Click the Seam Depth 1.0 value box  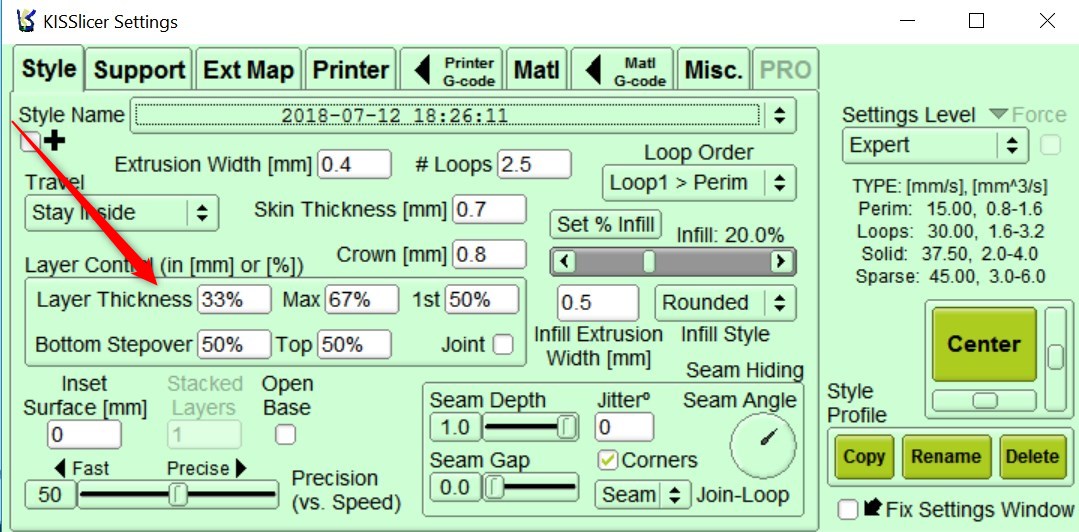tap(456, 427)
